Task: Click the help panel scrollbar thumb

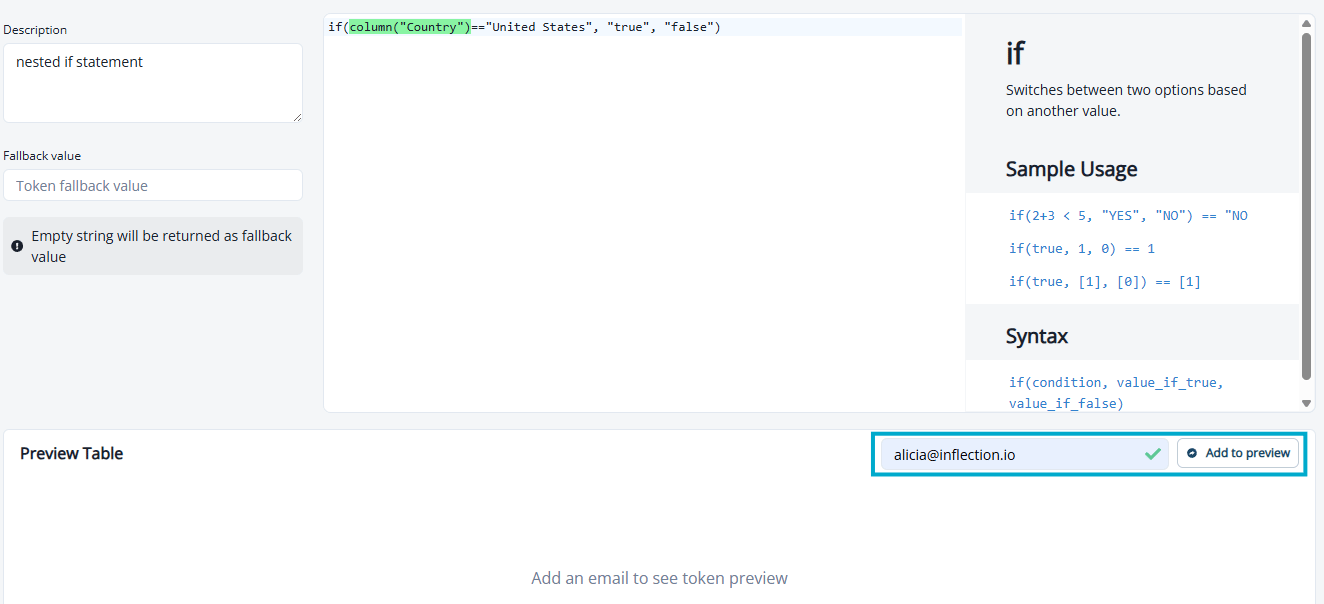Action: point(1307,206)
